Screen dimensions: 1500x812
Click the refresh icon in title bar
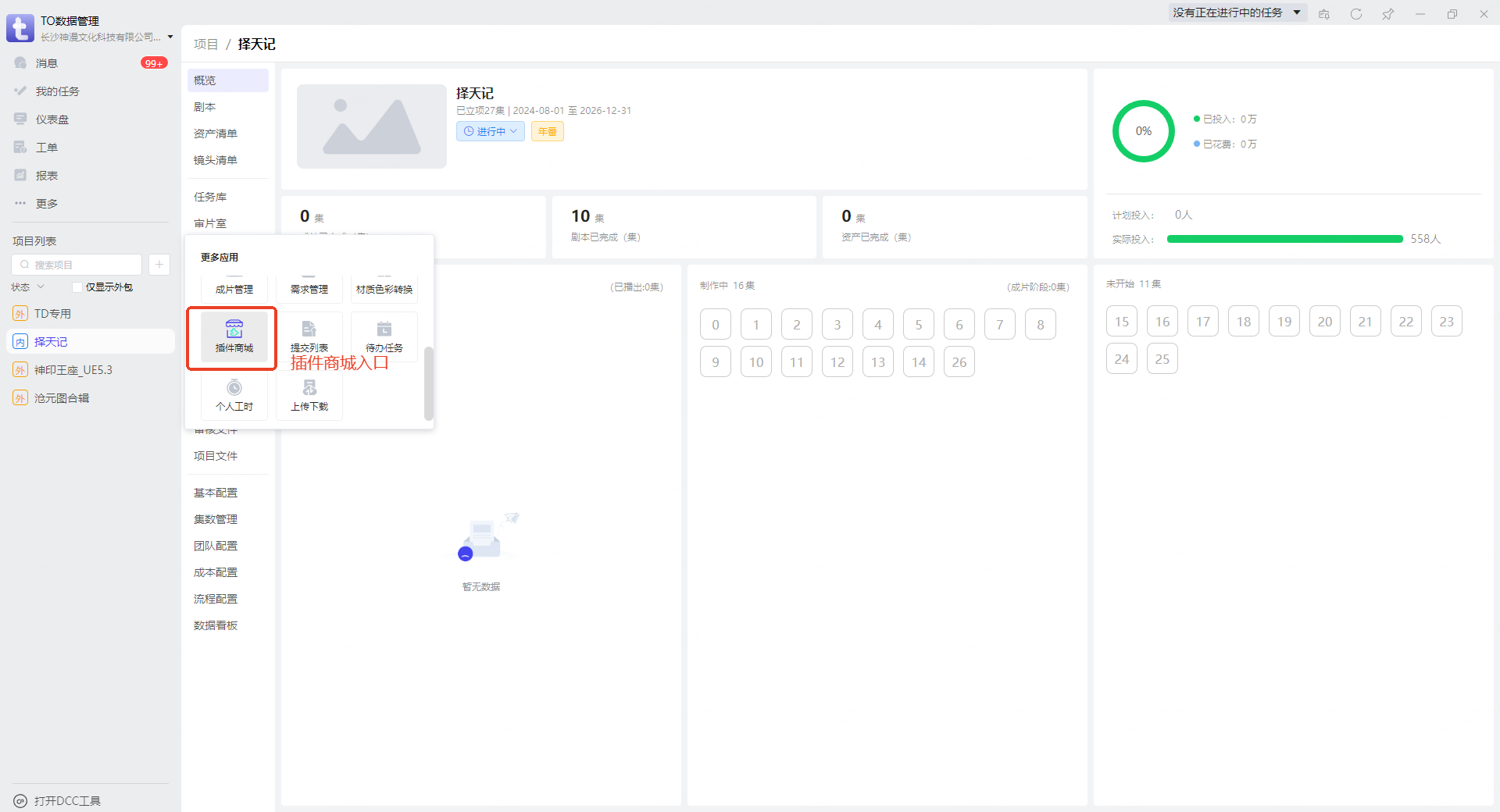[1356, 14]
